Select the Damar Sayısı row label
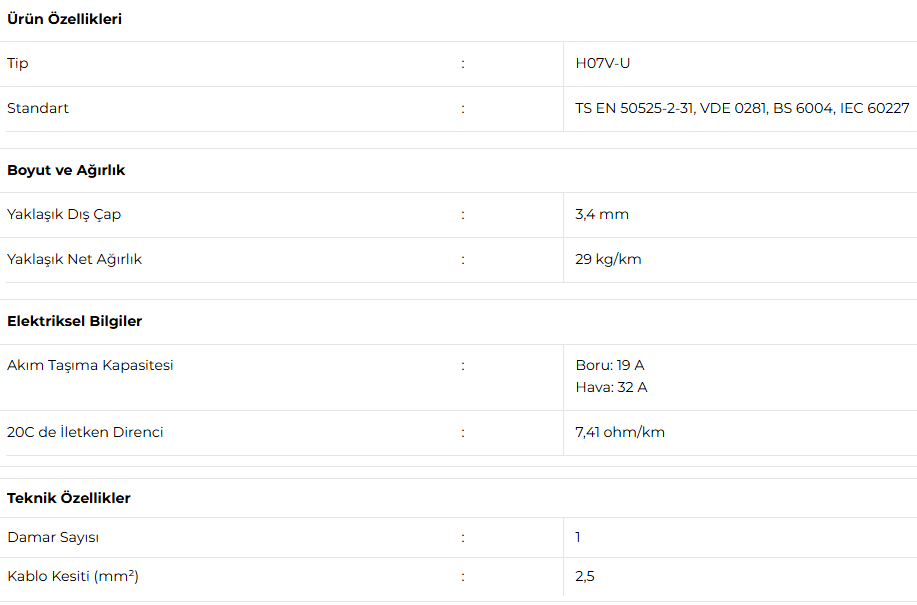 coord(53,537)
